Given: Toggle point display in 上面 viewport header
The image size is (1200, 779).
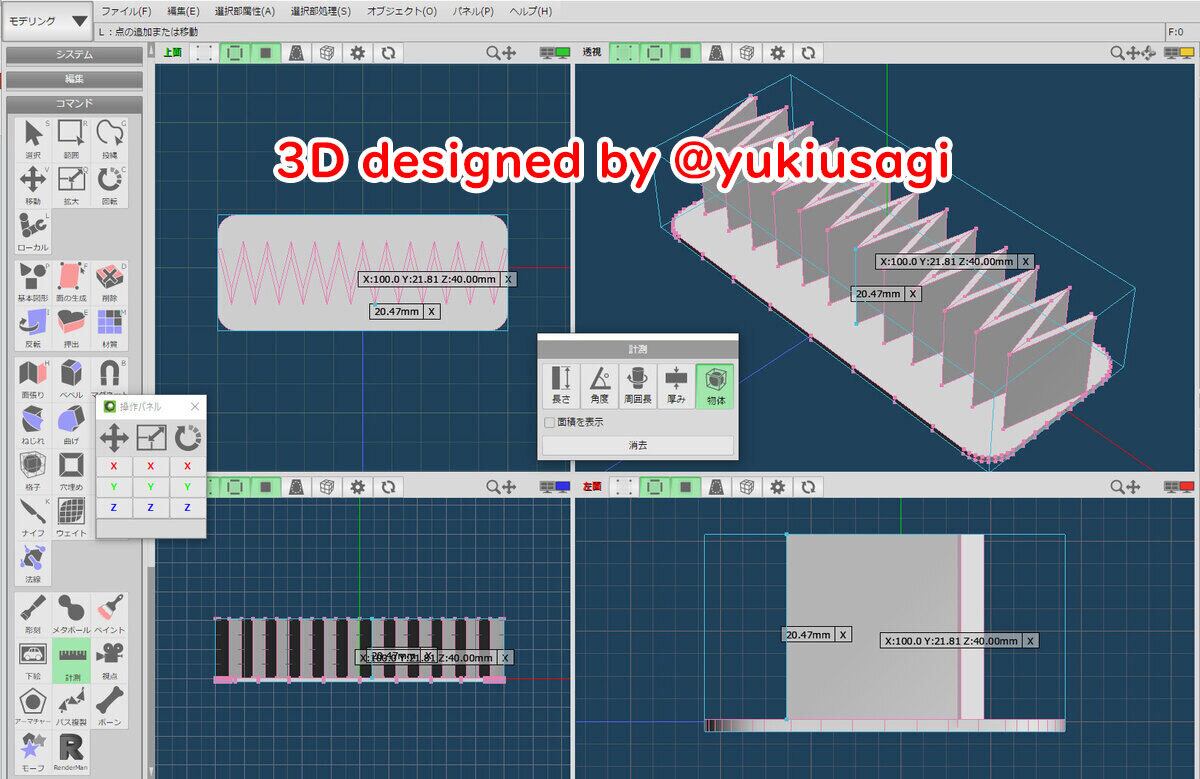Looking at the screenshot, I should tap(203, 52).
